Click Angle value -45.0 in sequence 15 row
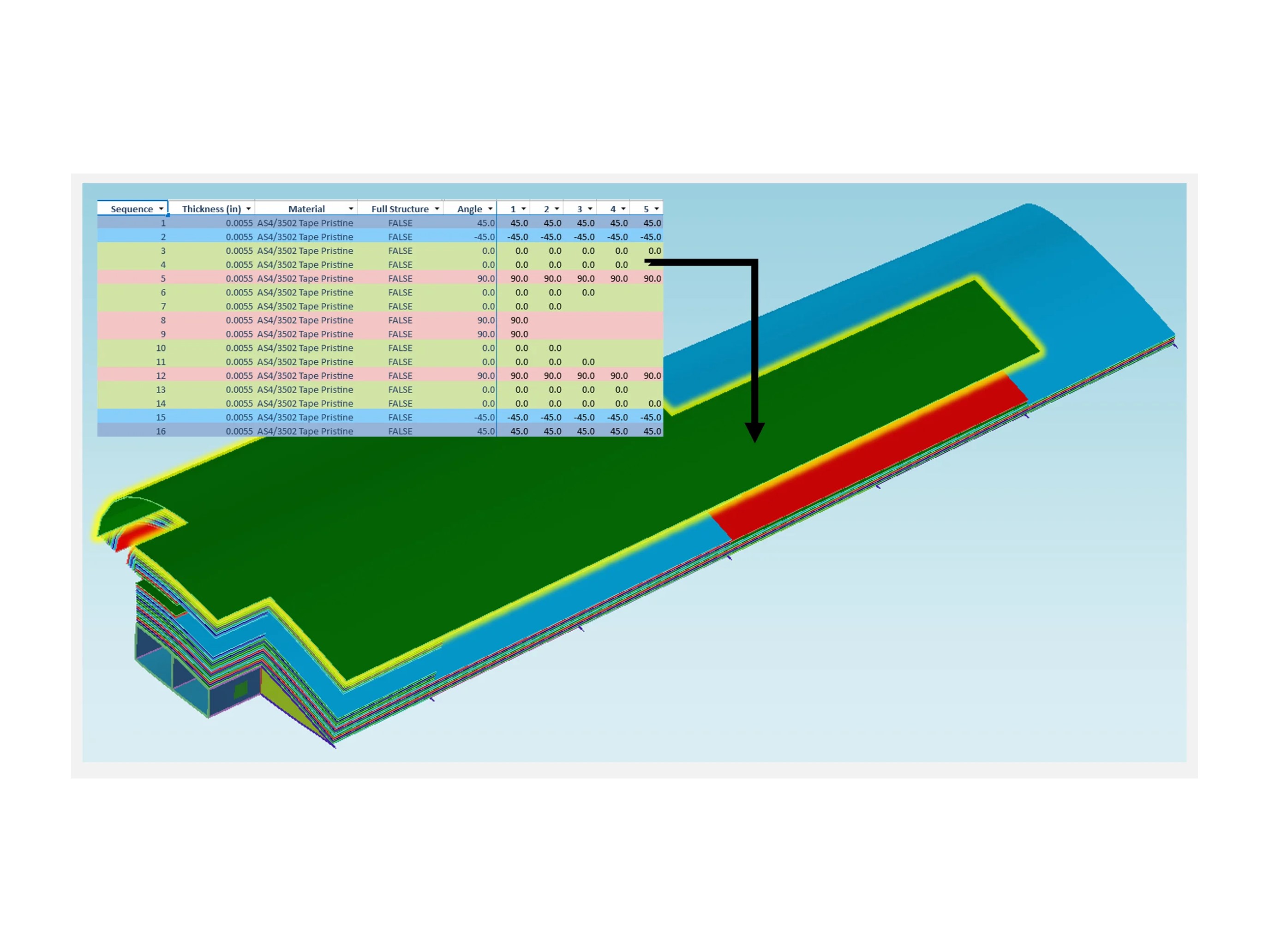 point(484,417)
